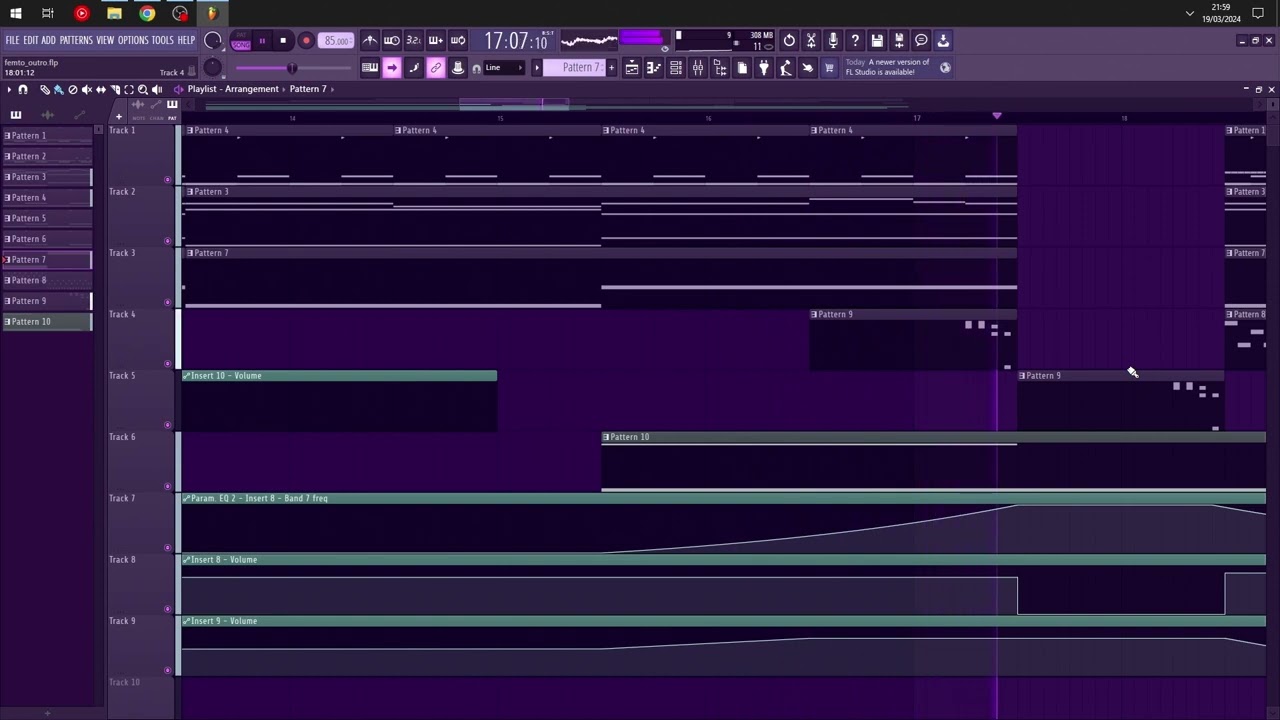Open help via question mark icon

pos(855,40)
